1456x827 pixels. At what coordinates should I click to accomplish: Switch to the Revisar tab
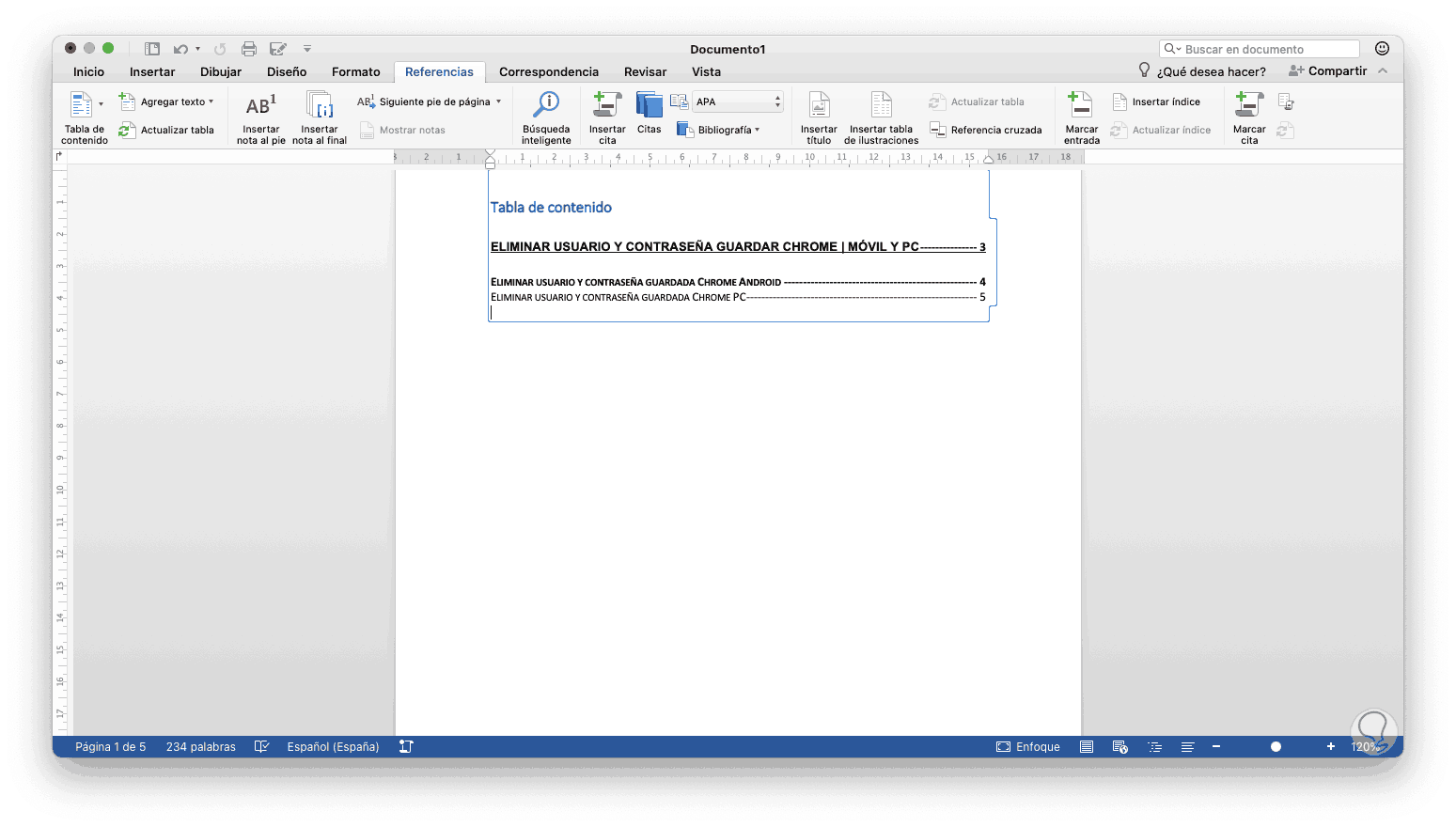646,72
